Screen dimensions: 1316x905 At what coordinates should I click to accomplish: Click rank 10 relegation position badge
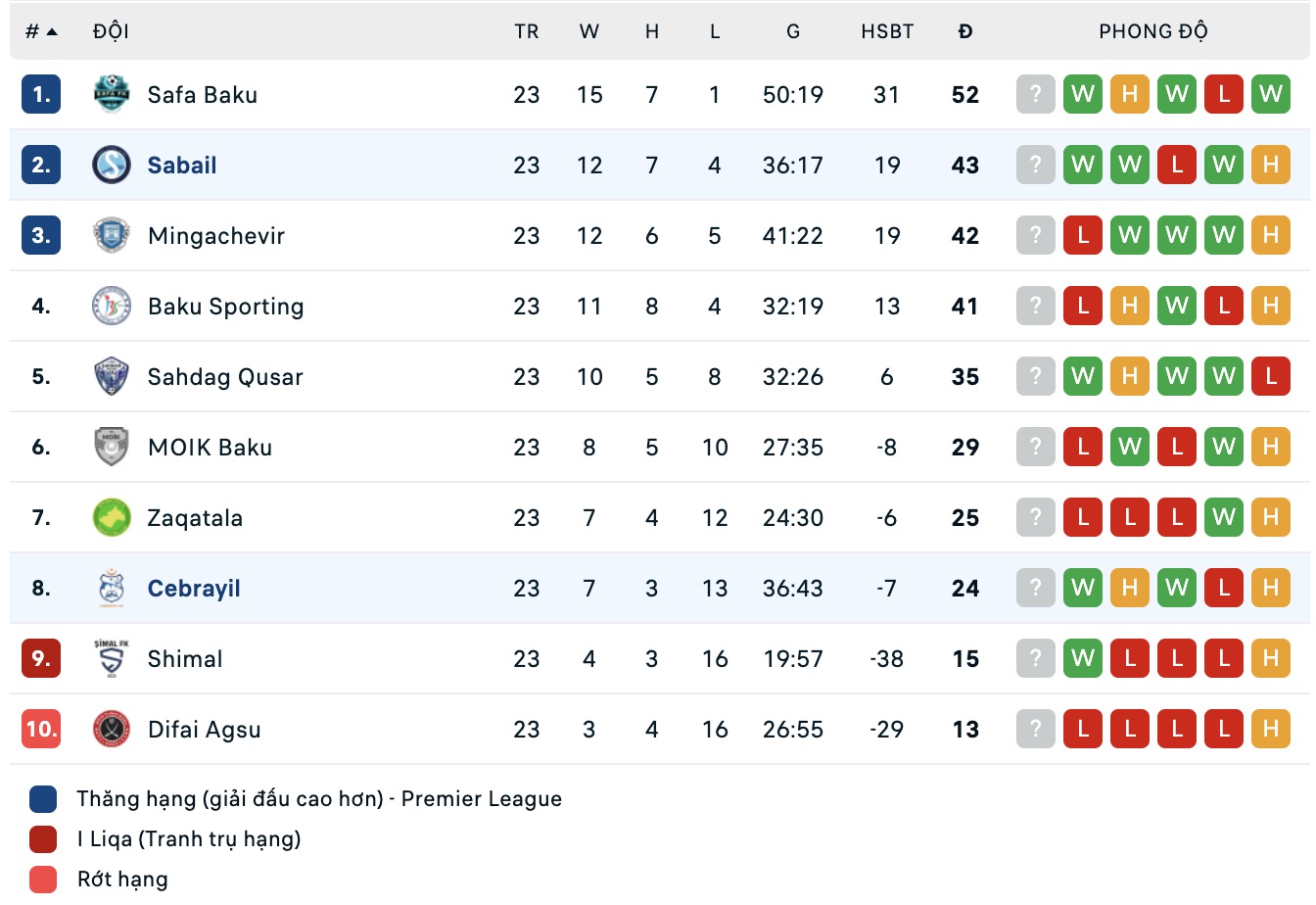(41, 729)
